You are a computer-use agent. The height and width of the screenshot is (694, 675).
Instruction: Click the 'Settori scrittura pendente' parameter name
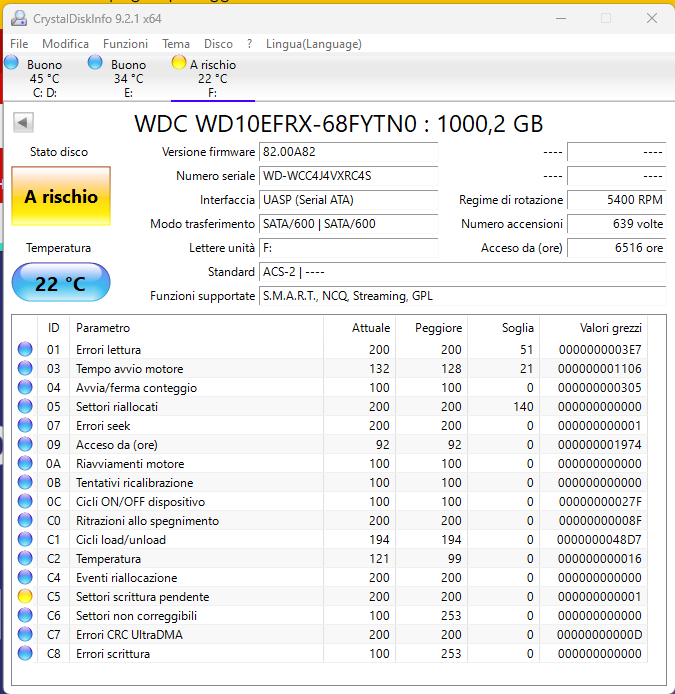[143, 597]
